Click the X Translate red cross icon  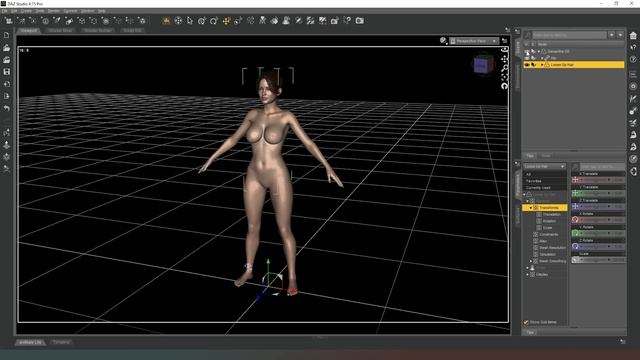pyautogui.click(x=575, y=180)
